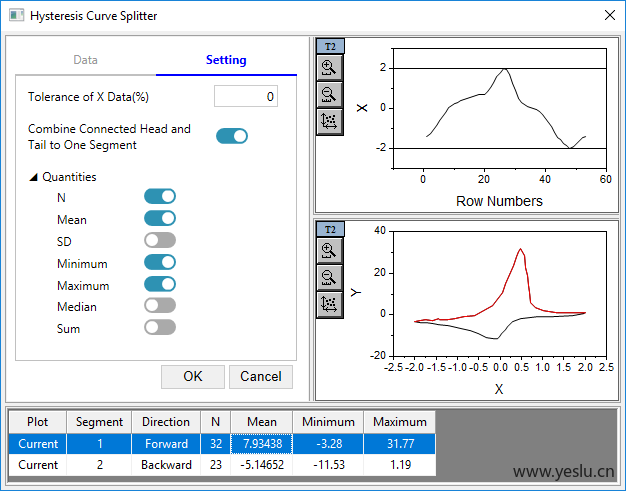This screenshot has height=491, width=626.
Task: Select the Forward direction cell
Action: [166, 444]
